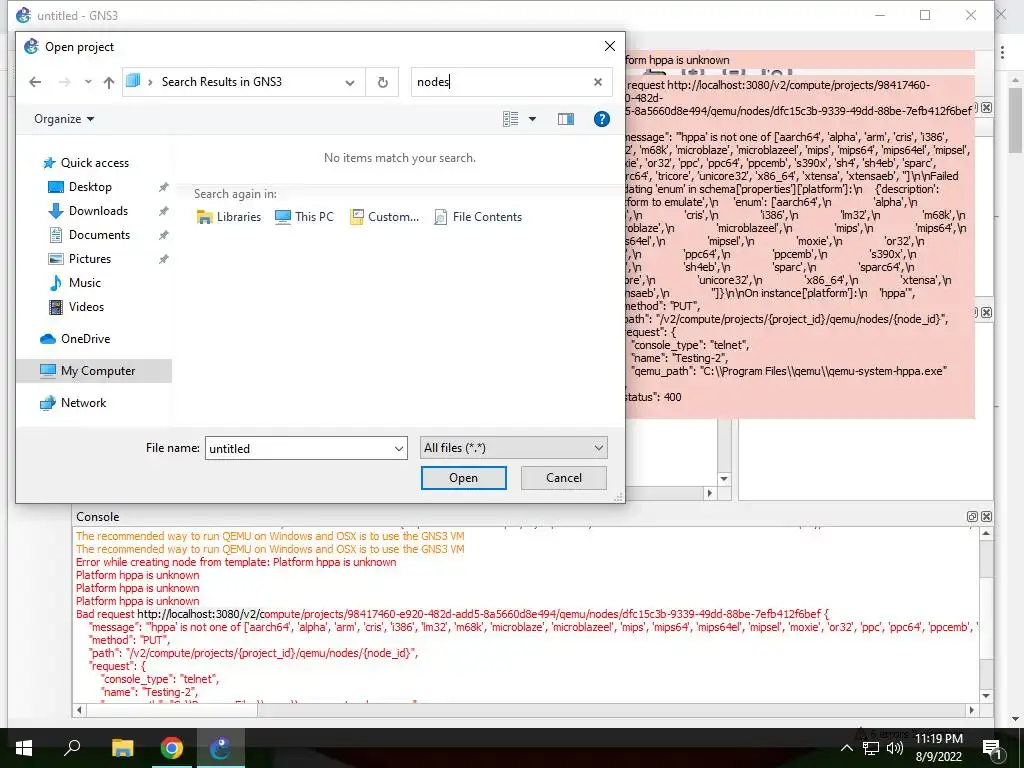Open the network status tray icon
Screen dimensions: 1024x768
coord(871,748)
